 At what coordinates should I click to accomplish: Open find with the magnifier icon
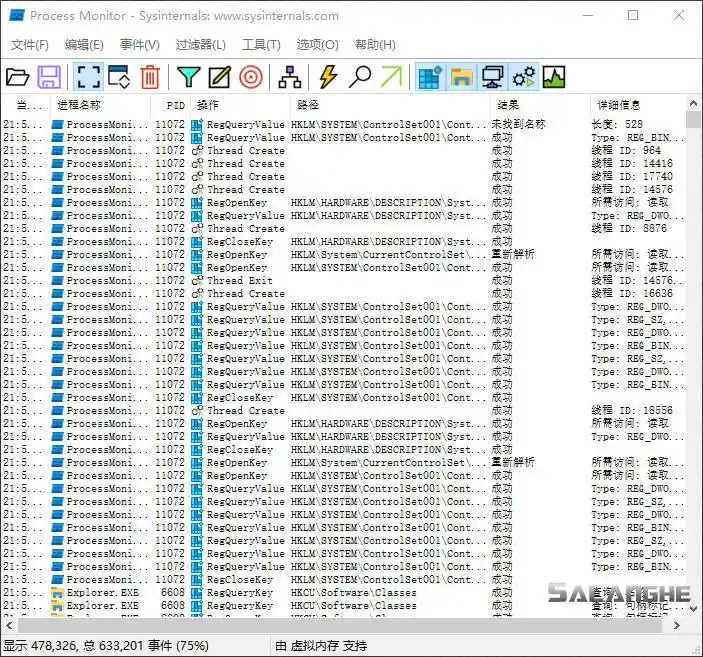pyautogui.click(x=360, y=77)
